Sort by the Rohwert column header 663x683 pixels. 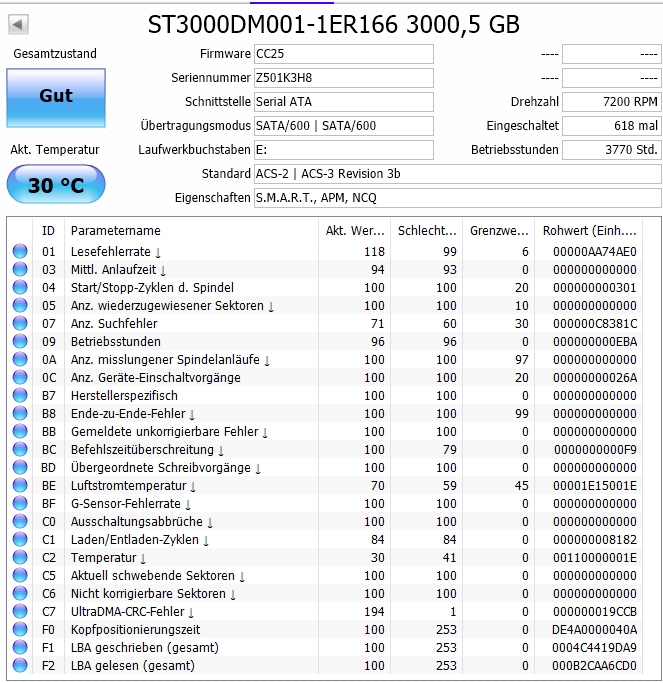pyautogui.click(x=589, y=230)
